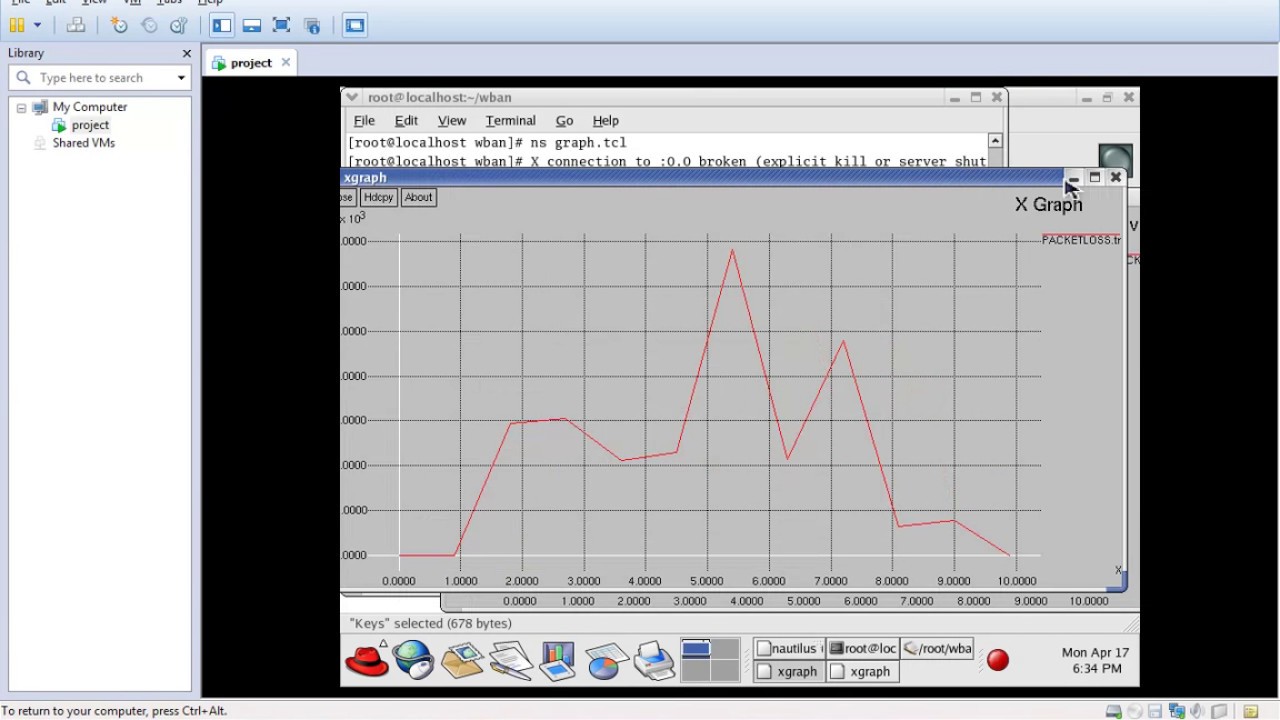
Task: Open the Red Hat main menu
Action: (367, 660)
